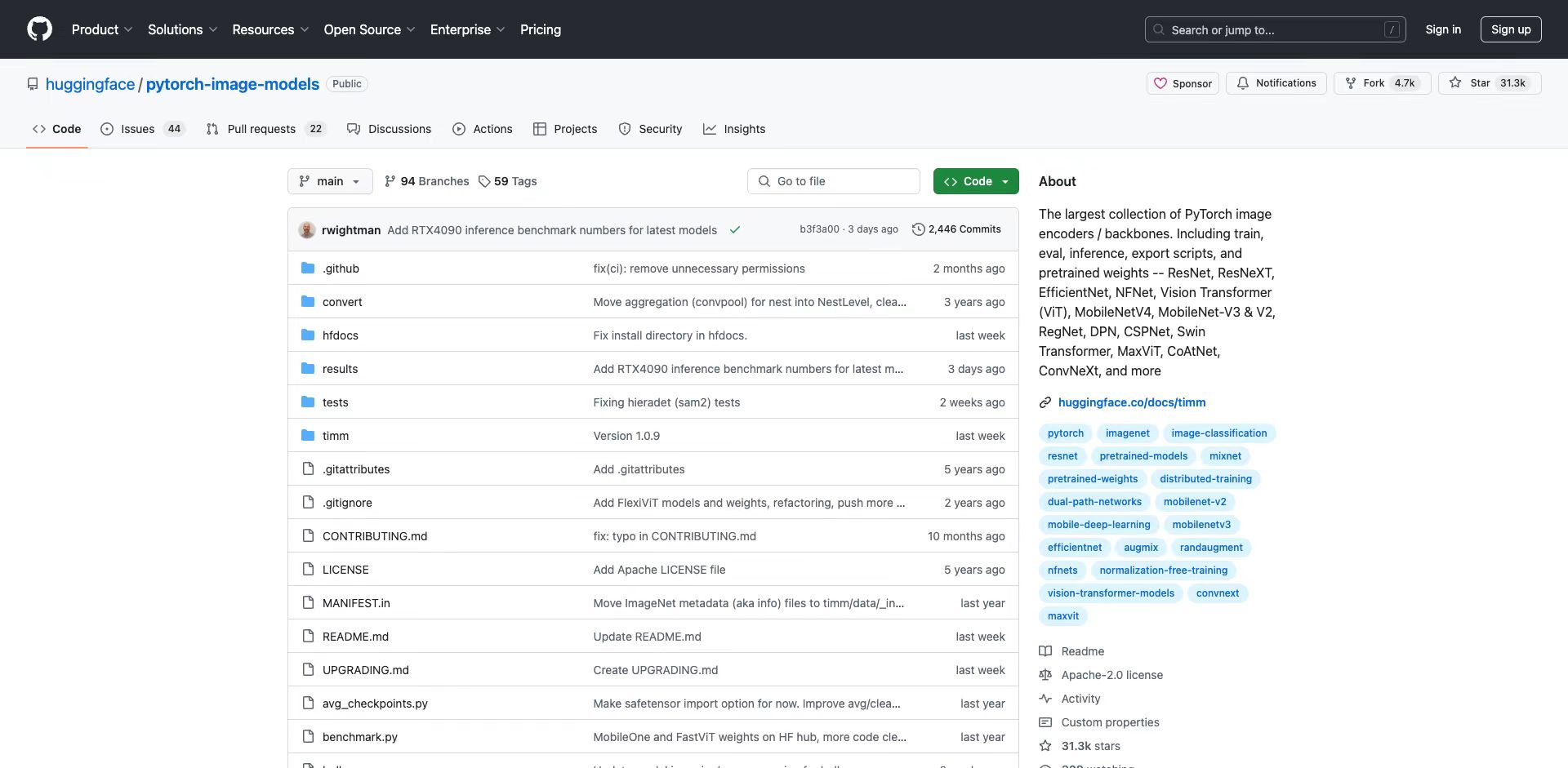Open the pytorch-image-models repository link
Screen dimensions: 1568x768
(233, 84)
